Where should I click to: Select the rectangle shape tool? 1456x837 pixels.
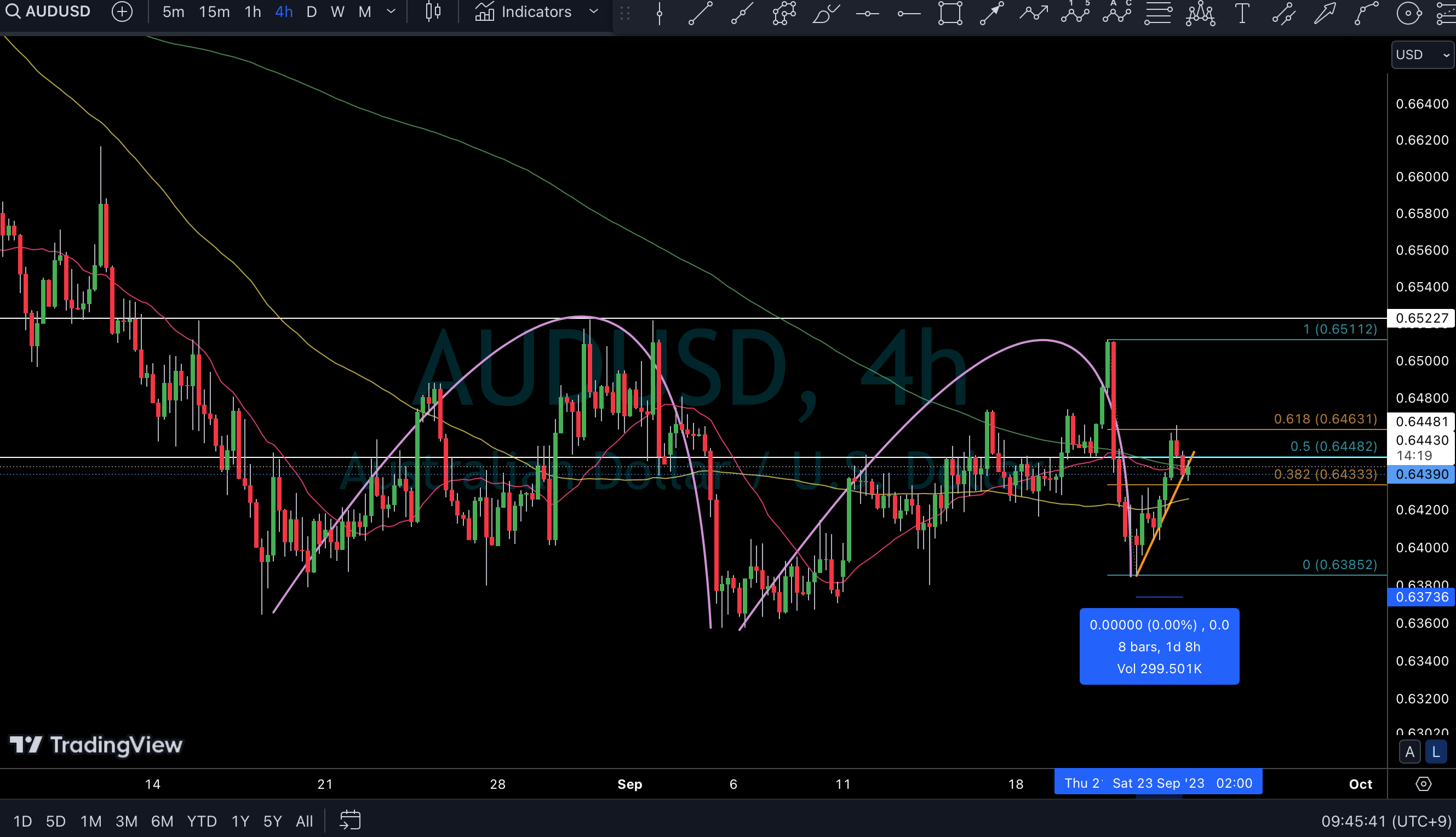950,13
